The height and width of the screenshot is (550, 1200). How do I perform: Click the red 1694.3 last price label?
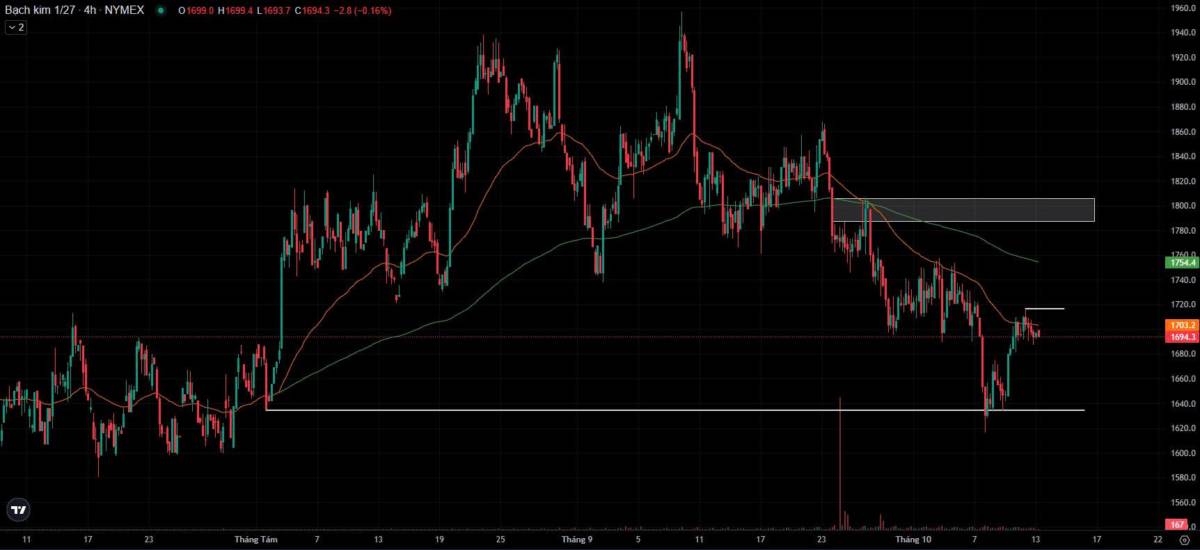point(1182,337)
